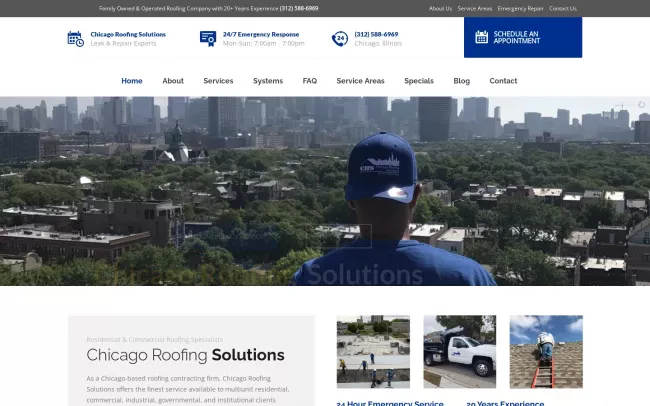Click the hero skyline banner image
This screenshot has height=406, width=650.
[325, 191]
